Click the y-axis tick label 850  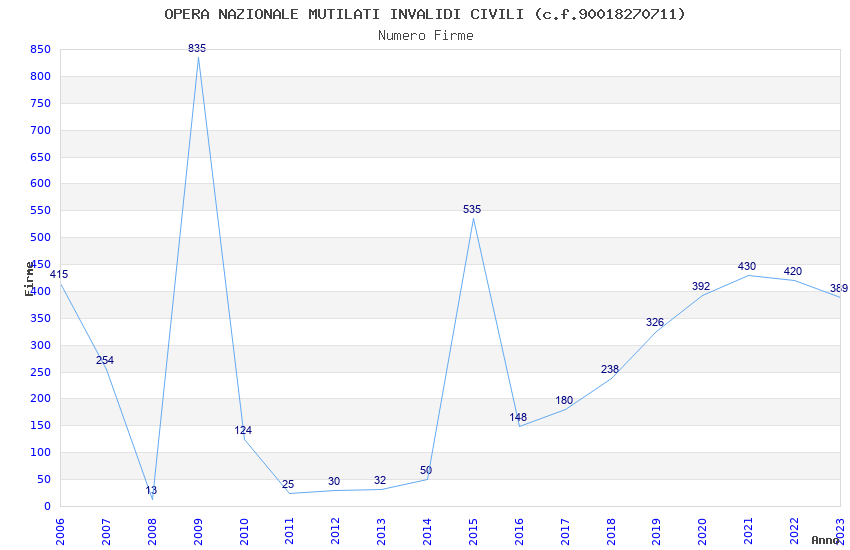pyautogui.click(x=40, y=49)
